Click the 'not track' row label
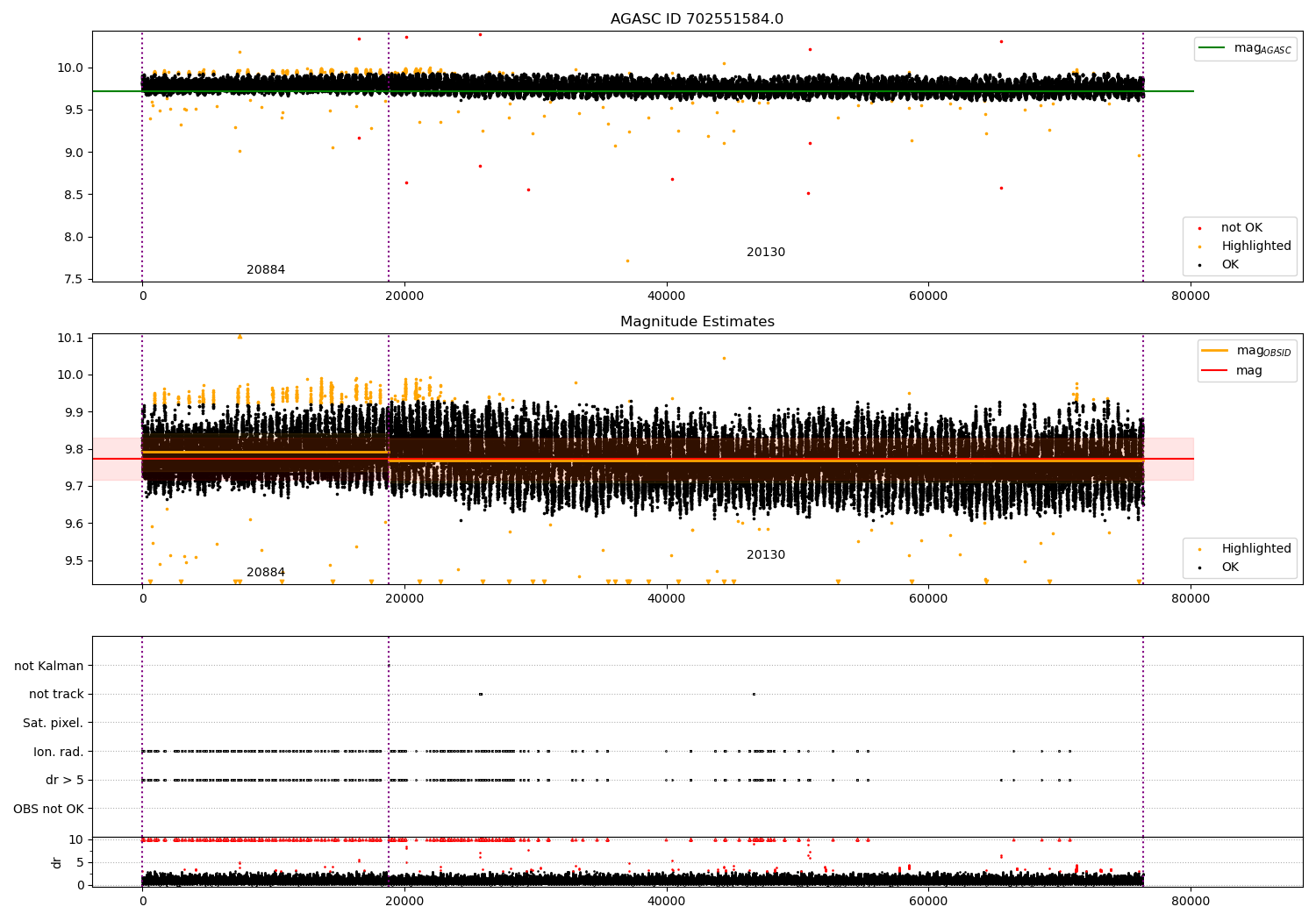This screenshot has width=1316, height=921. pyautogui.click(x=56, y=695)
